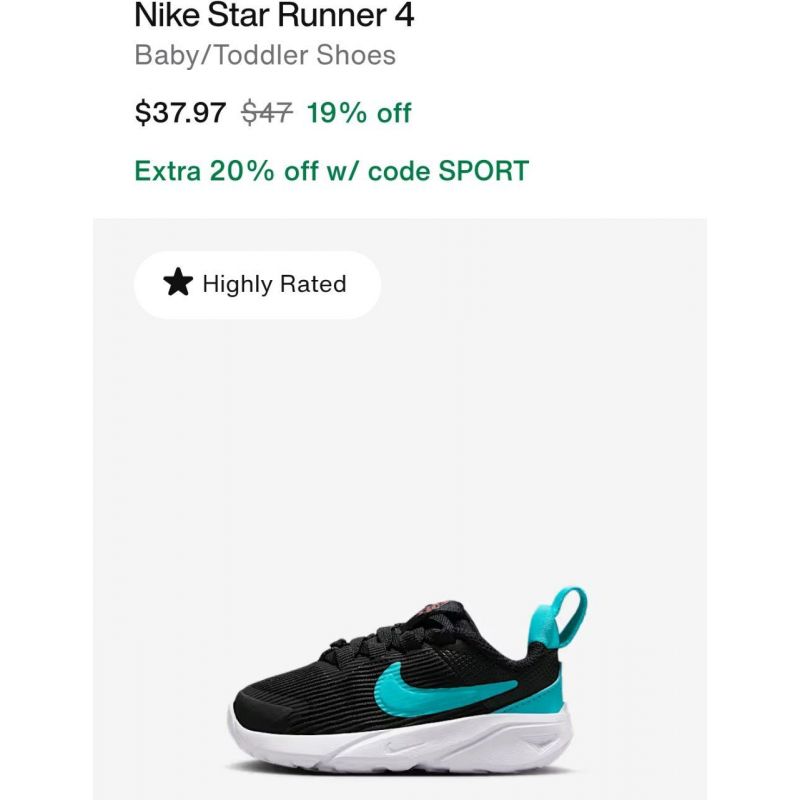
Task: Open the Extra 20% off promo message
Action: click(331, 170)
